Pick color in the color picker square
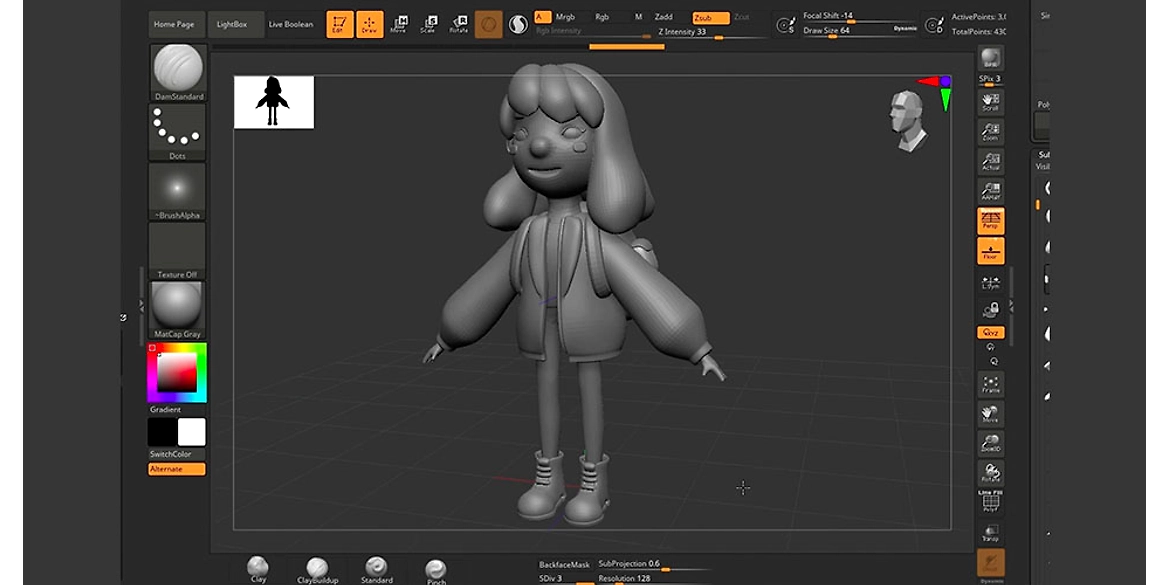This screenshot has width=1170, height=585. 177,372
